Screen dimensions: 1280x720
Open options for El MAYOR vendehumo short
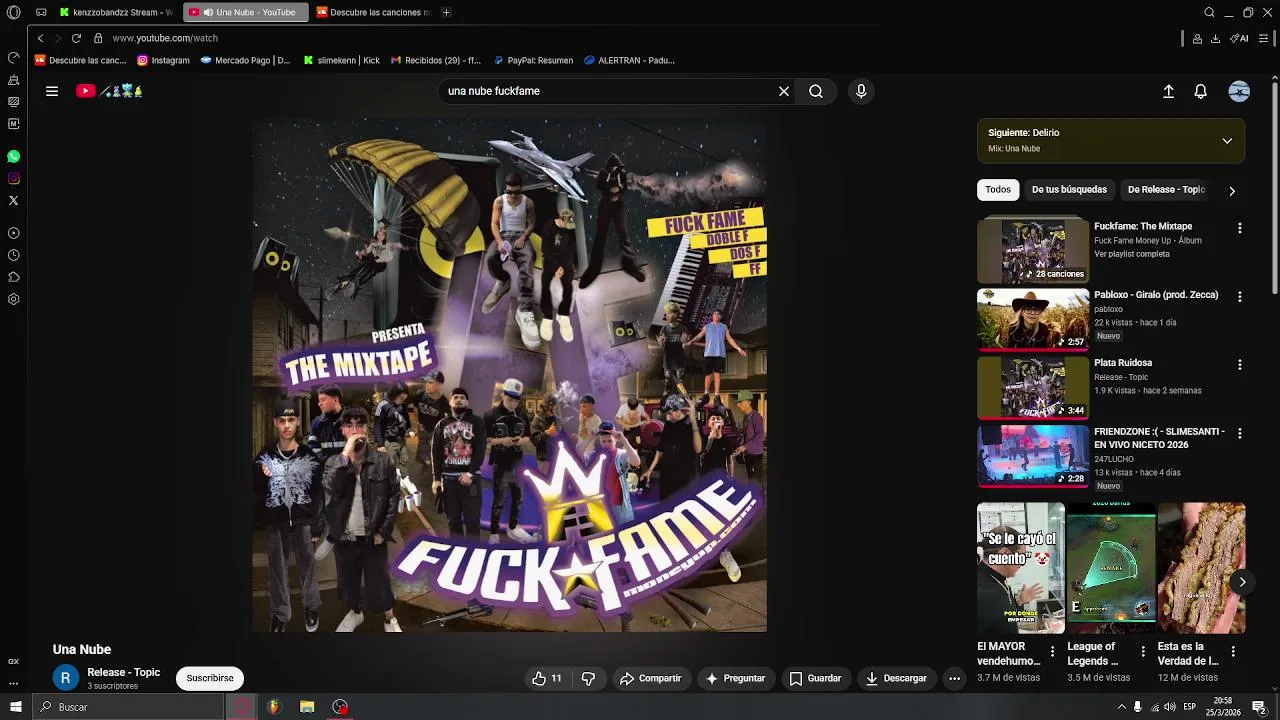point(1052,651)
